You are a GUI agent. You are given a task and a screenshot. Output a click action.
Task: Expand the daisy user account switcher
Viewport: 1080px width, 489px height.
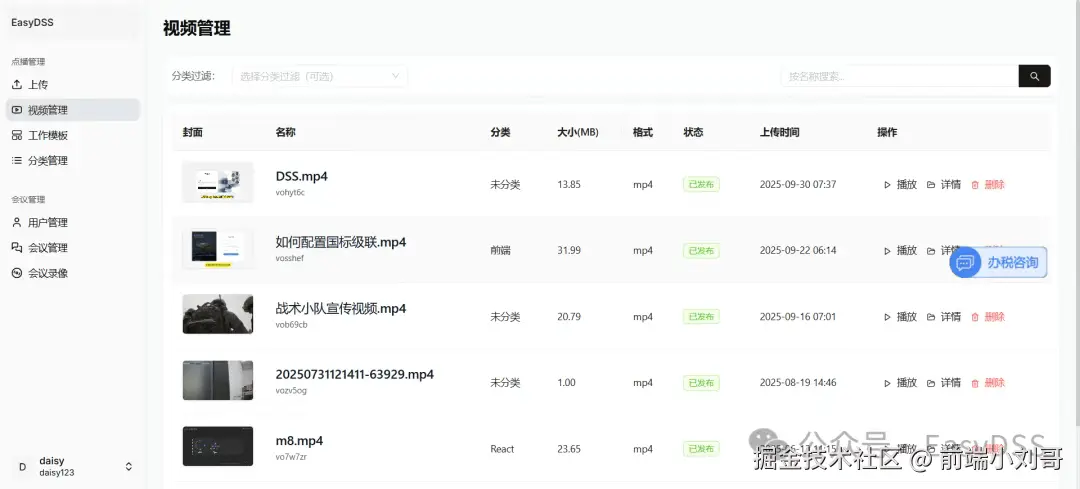pyautogui.click(x=128, y=467)
